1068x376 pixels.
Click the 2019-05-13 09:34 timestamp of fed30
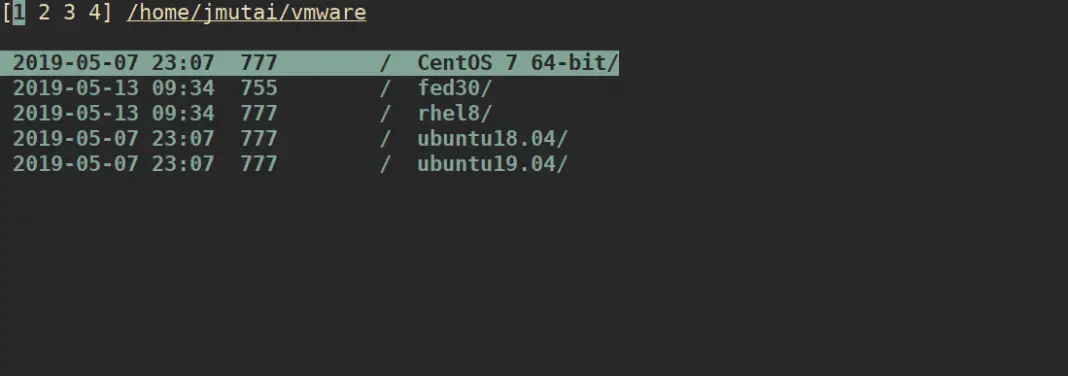pos(114,88)
